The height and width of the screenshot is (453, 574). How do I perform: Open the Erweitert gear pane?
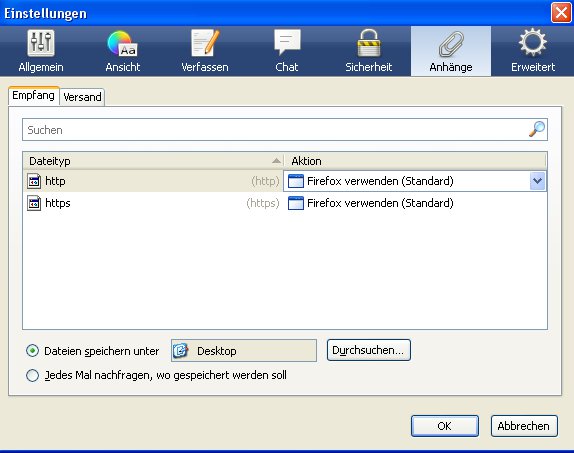point(533,51)
